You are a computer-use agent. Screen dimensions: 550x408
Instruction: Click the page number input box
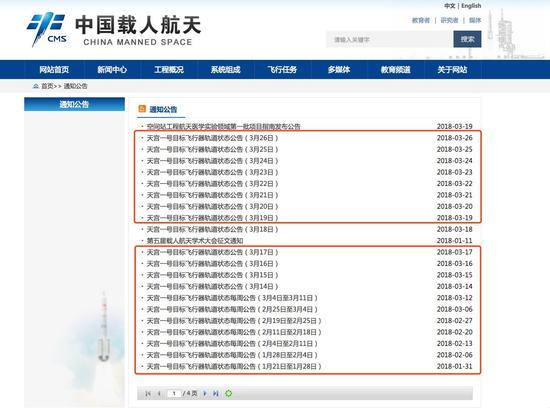174,394
